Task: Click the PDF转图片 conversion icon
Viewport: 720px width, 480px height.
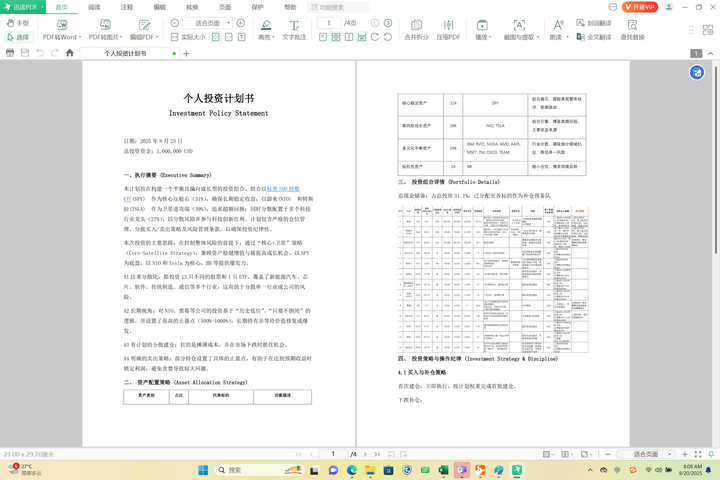Action: coord(107,24)
